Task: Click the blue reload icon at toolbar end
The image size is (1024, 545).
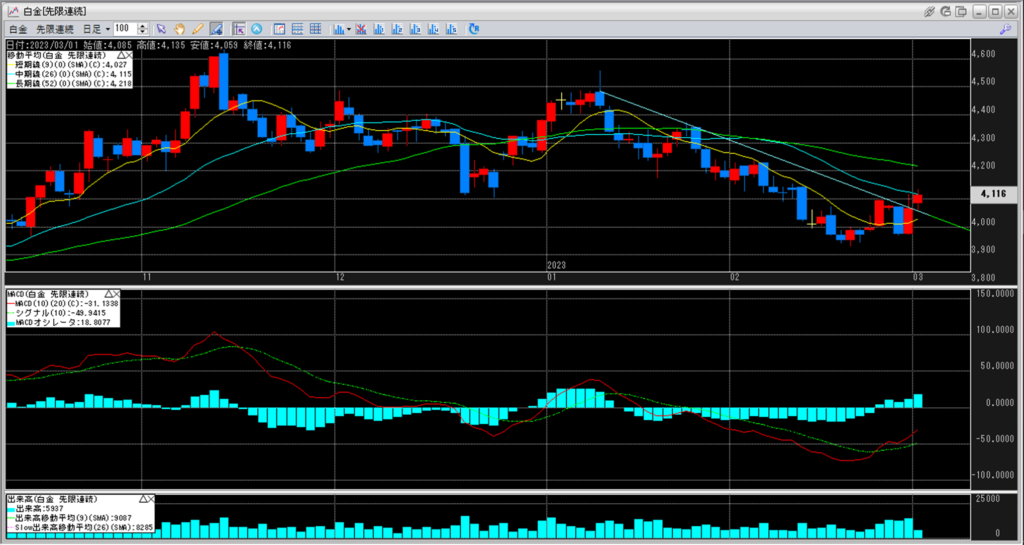Action: coord(474,29)
